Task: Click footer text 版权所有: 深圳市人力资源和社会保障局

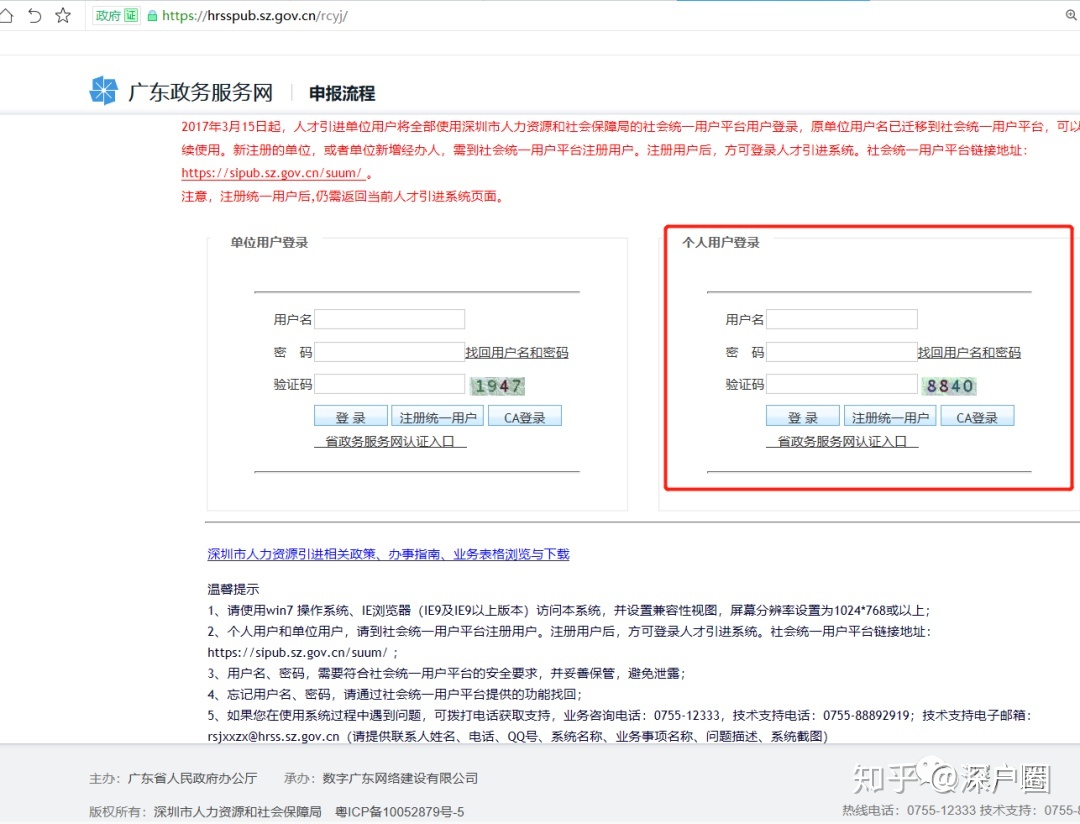Action: 205,812
